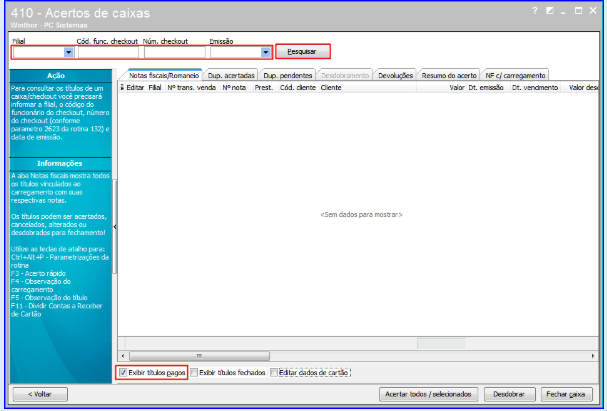Click the horizontal scrollbar thumb

click(199, 356)
